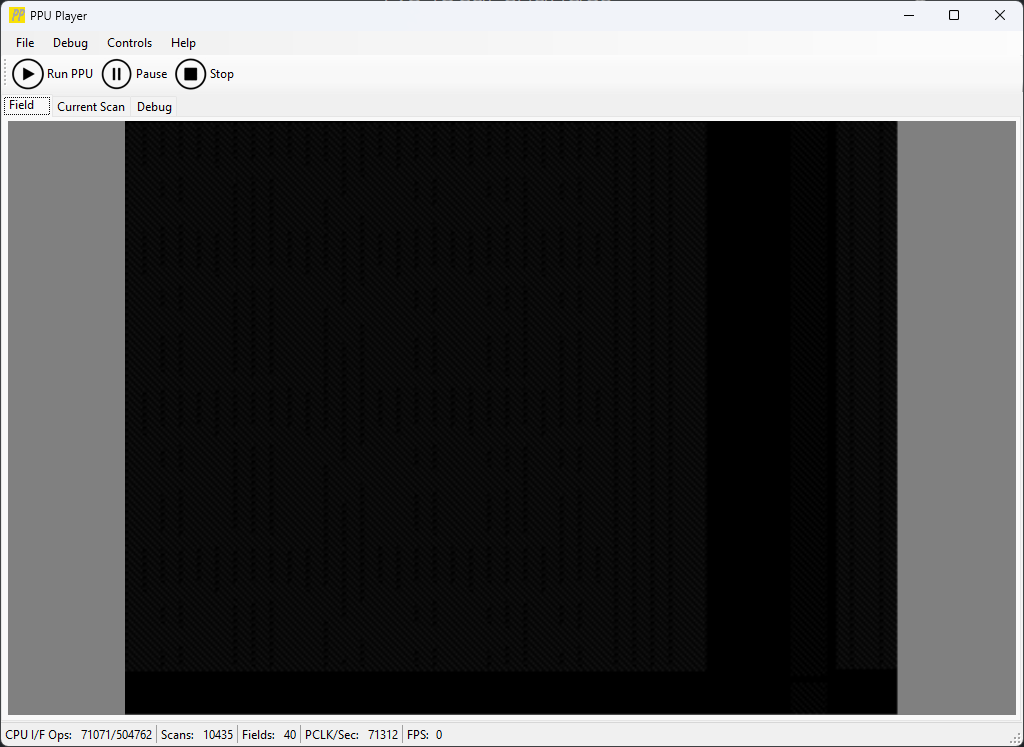The image size is (1024, 747).
Task: Click the PCLK/Sec status indicator
Action: [x=351, y=735]
